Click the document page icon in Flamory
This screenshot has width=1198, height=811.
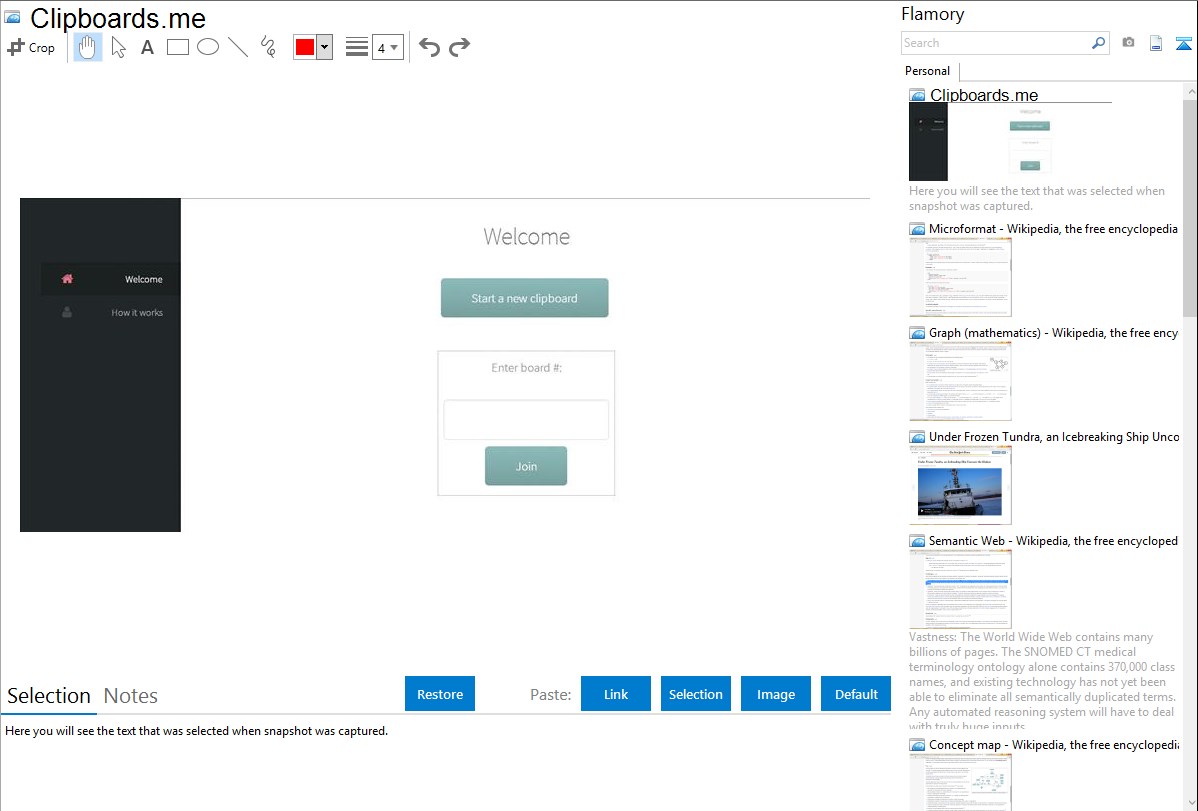pos(1156,43)
